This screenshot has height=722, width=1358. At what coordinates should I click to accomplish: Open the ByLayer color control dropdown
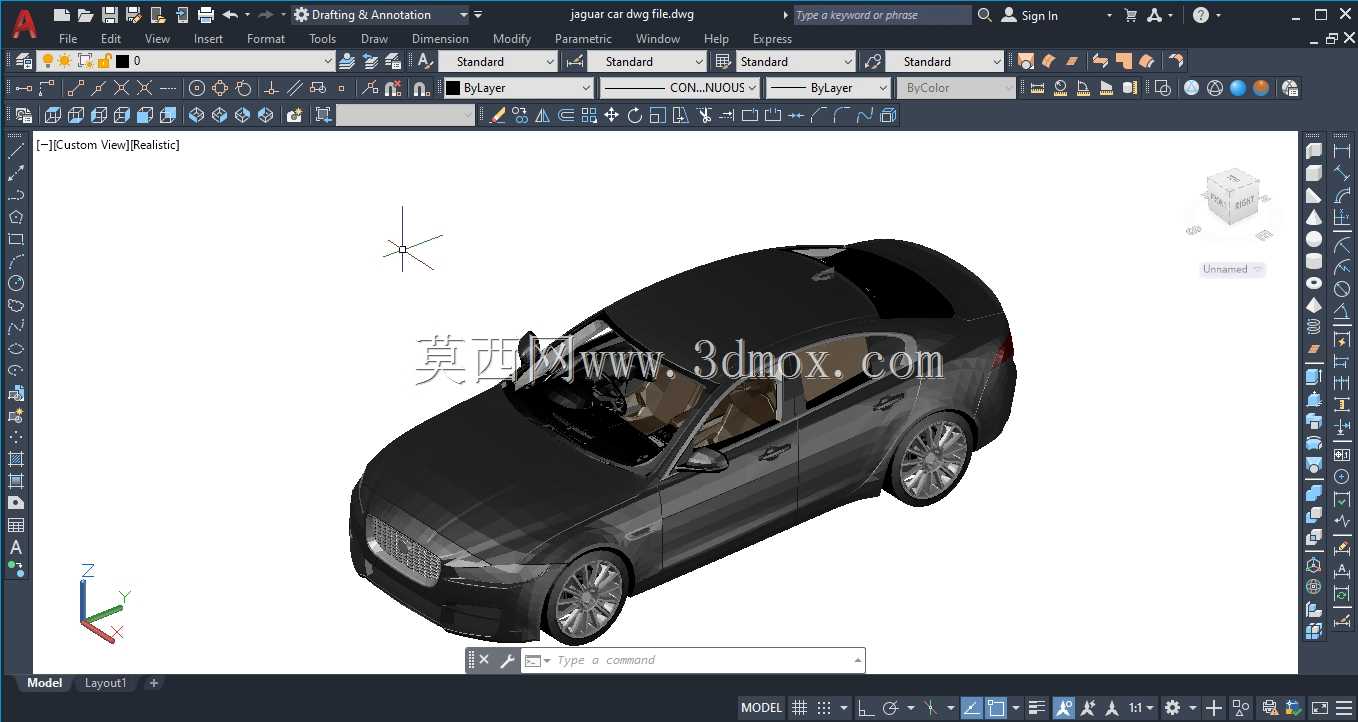tap(519, 88)
